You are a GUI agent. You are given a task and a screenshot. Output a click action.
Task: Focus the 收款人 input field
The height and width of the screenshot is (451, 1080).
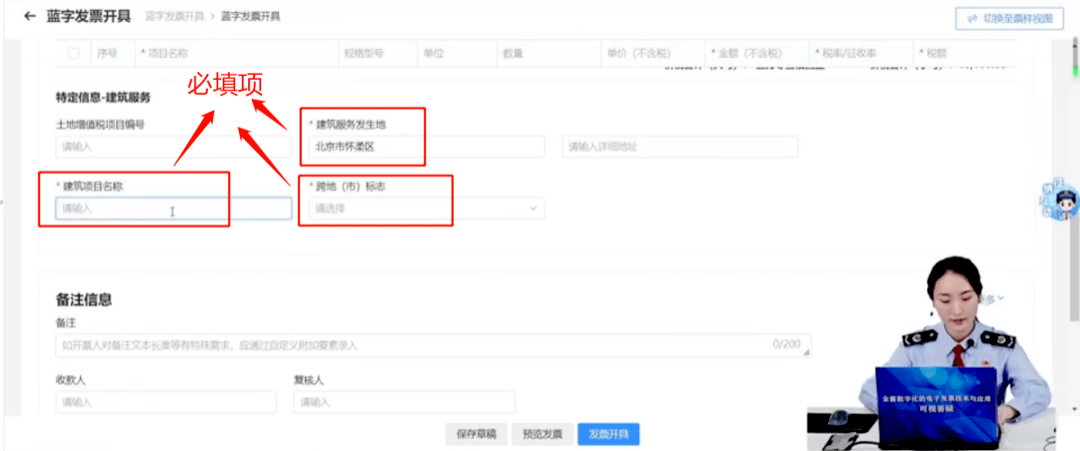[x=166, y=402]
